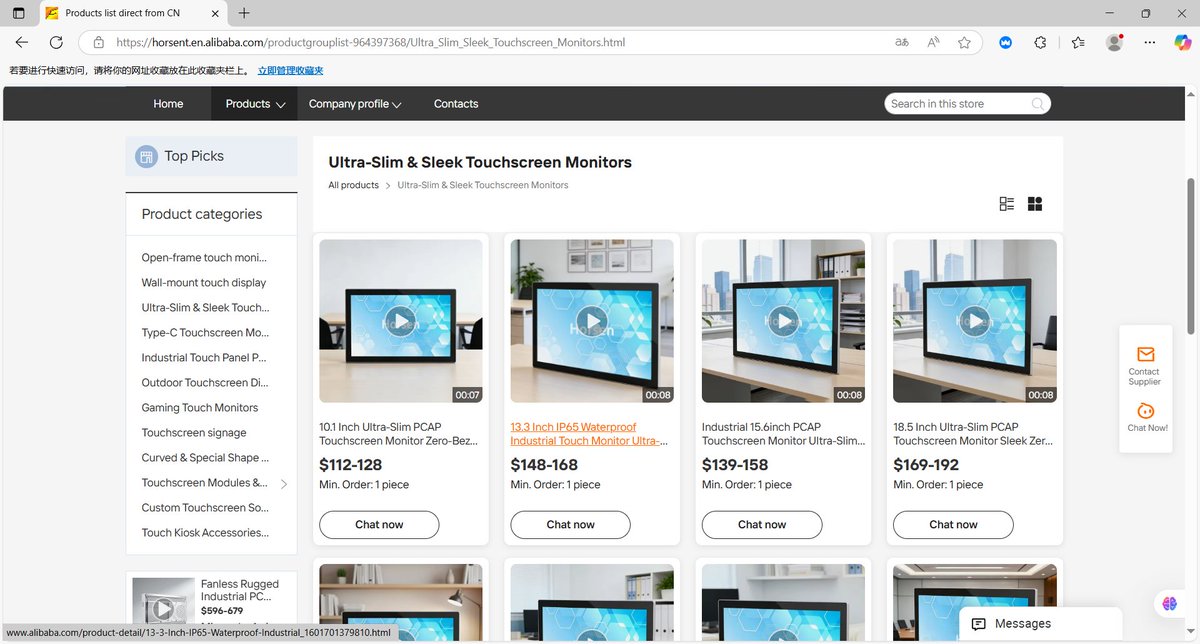Expand Touchscreen Modules submenu arrow
The width and height of the screenshot is (1200, 644).
pyautogui.click(x=283, y=484)
